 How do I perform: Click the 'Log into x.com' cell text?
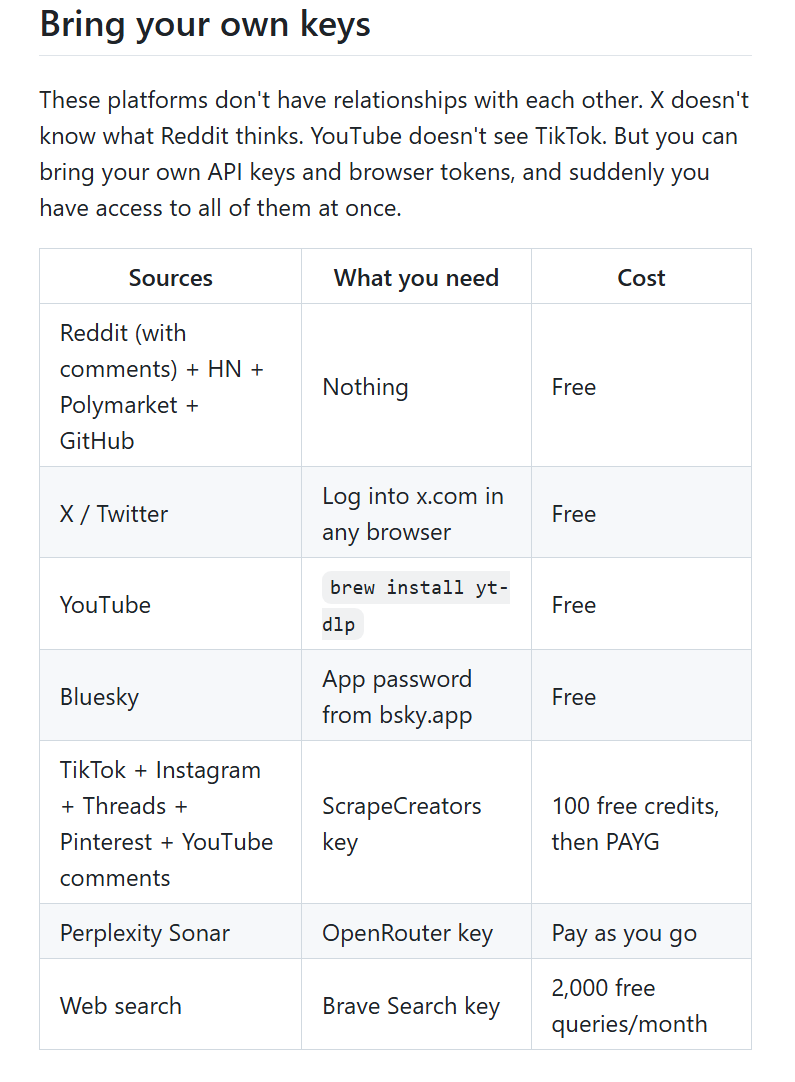tap(413, 513)
